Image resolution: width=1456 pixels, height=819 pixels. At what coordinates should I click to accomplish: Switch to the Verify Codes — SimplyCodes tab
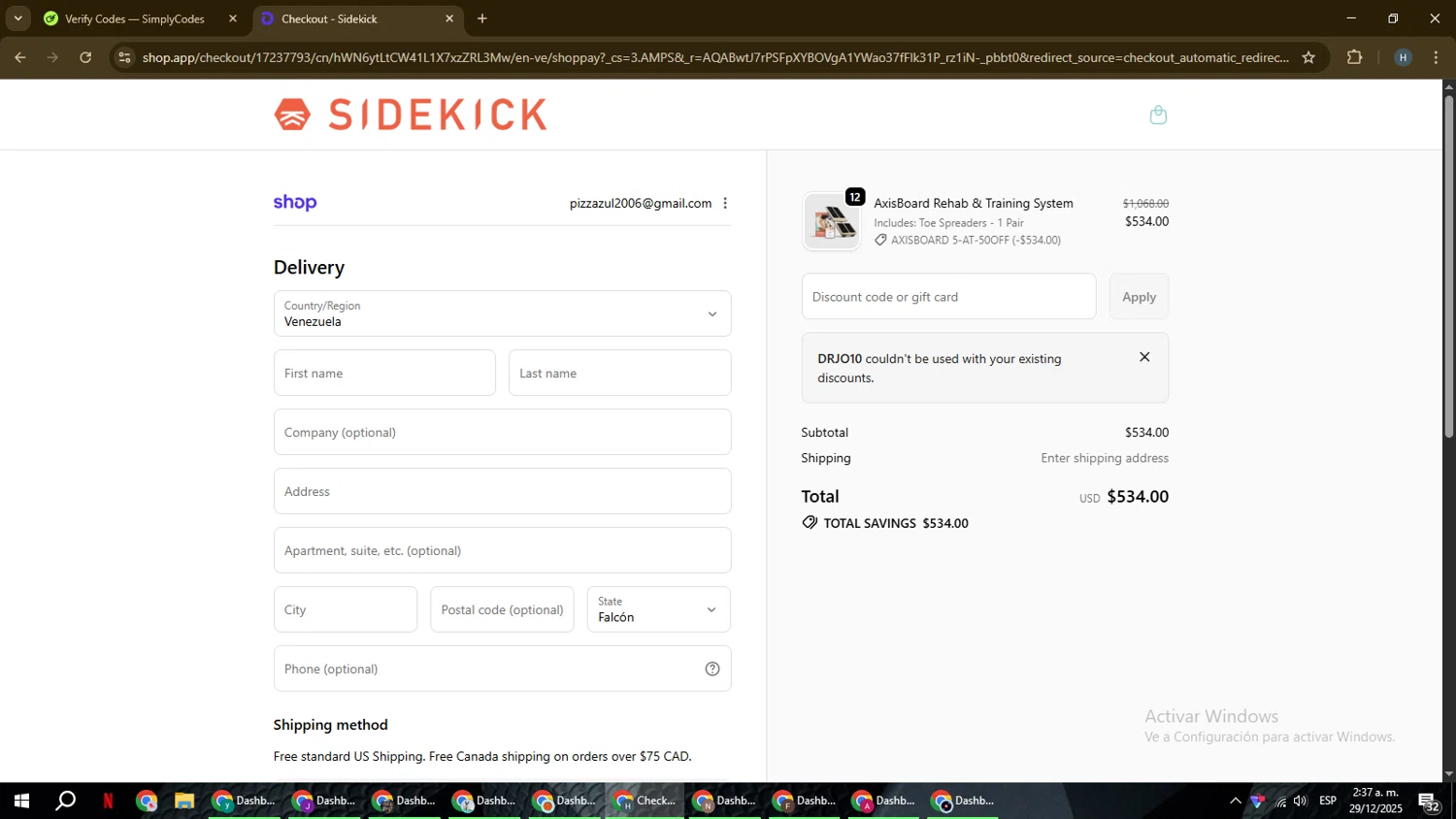135,18
